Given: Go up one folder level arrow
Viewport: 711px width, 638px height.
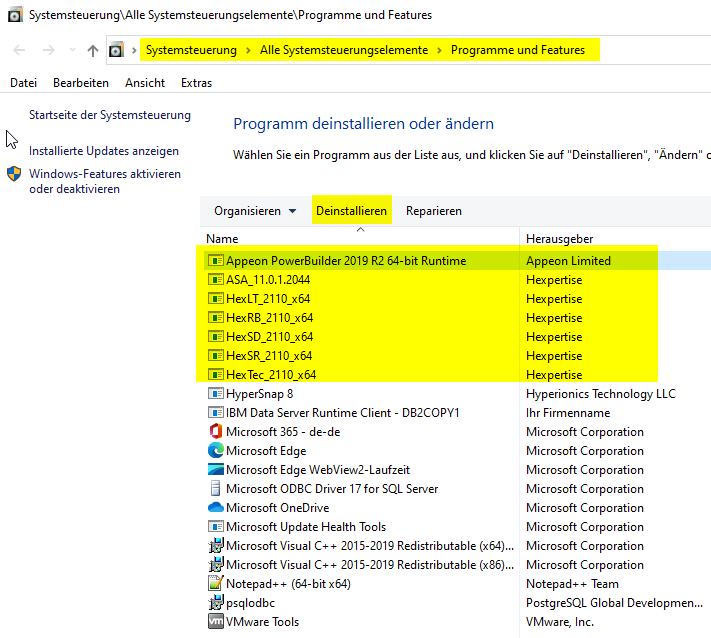Looking at the screenshot, I should 93,50.
